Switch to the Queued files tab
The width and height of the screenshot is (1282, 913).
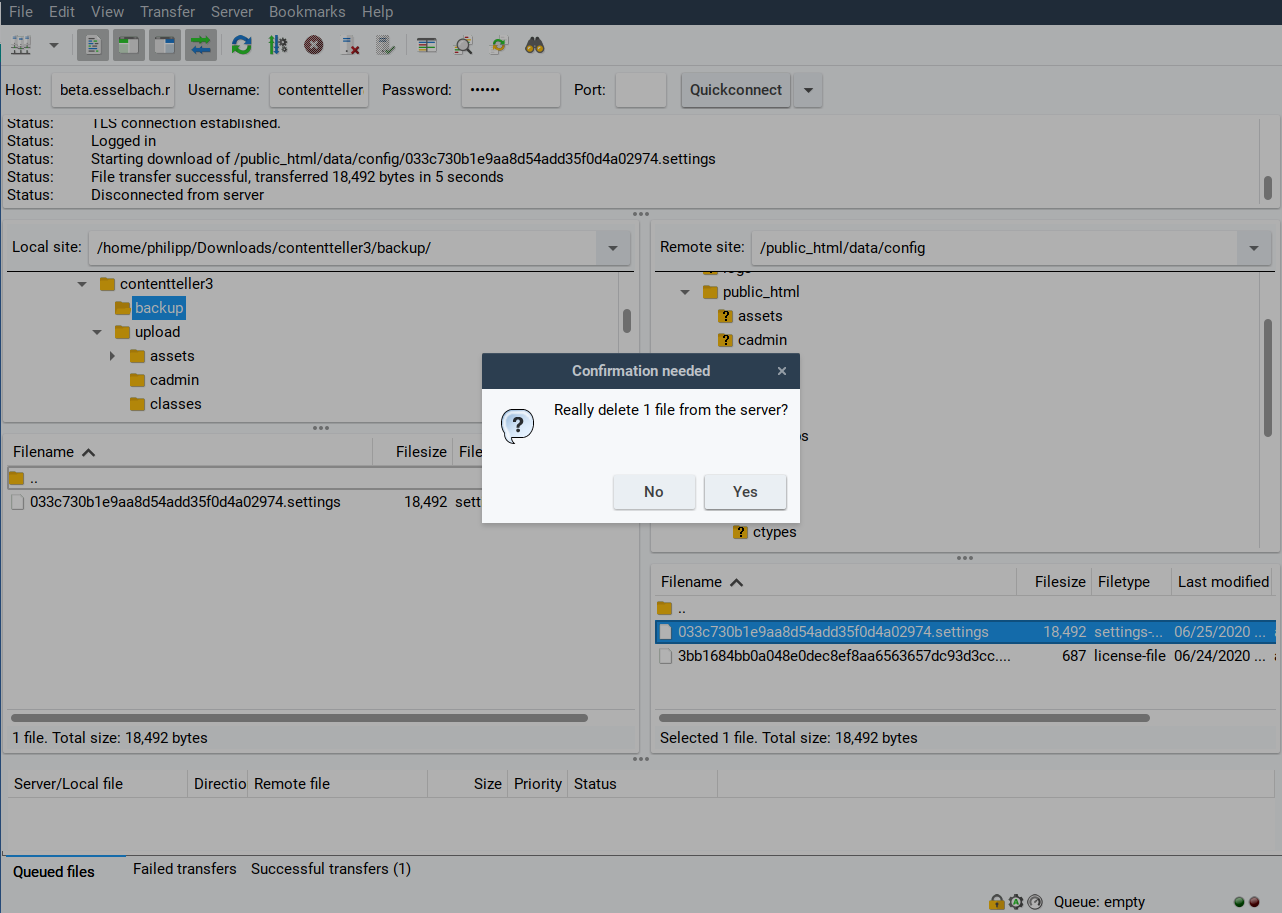pyautogui.click(x=54, y=871)
